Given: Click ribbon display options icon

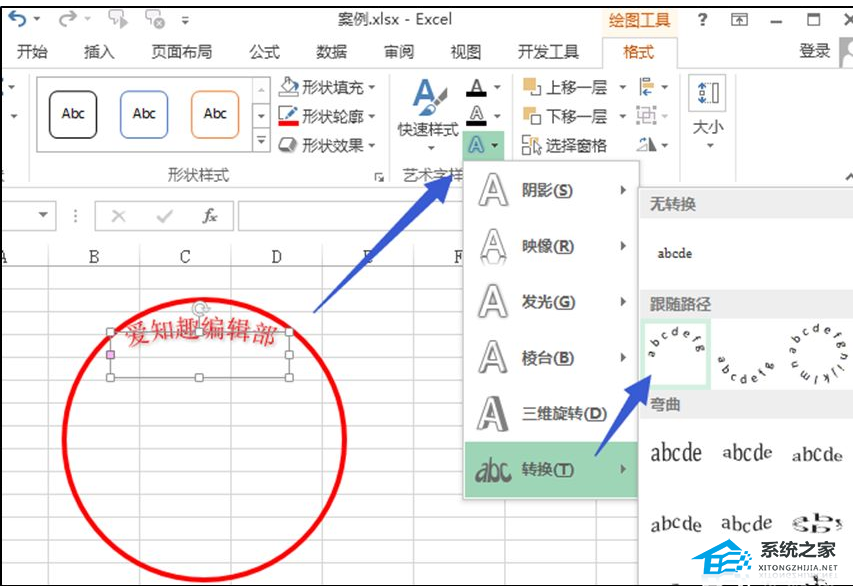Looking at the screenshot, I should coord(739,20).
